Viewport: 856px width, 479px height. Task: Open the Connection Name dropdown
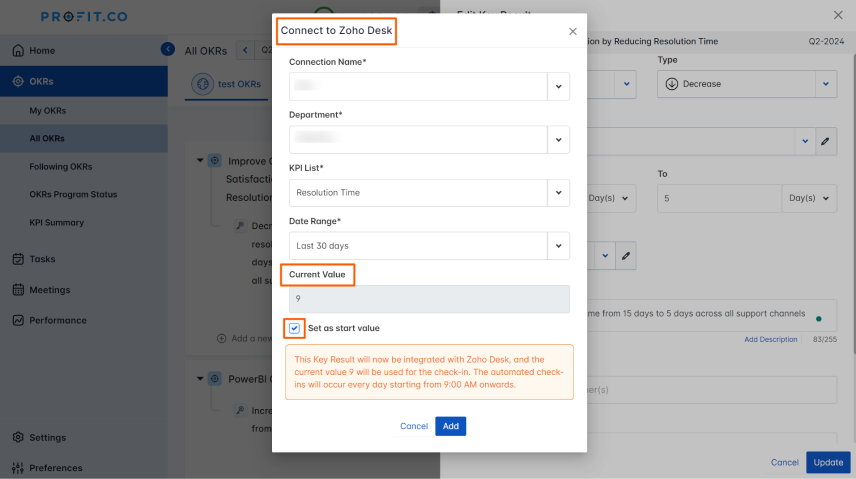click(558, 86)
